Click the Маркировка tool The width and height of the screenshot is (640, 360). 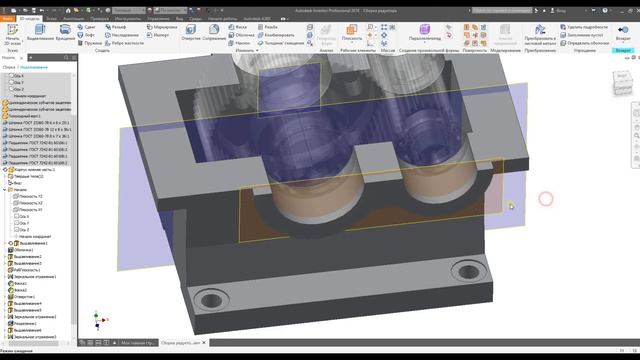tap(162, 27)
